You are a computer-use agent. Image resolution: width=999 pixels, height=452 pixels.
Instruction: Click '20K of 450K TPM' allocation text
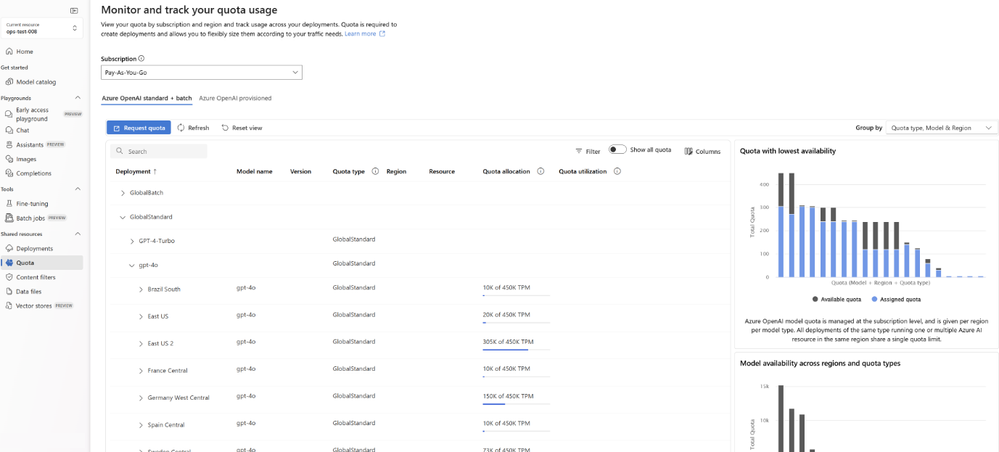pos(506,314)
